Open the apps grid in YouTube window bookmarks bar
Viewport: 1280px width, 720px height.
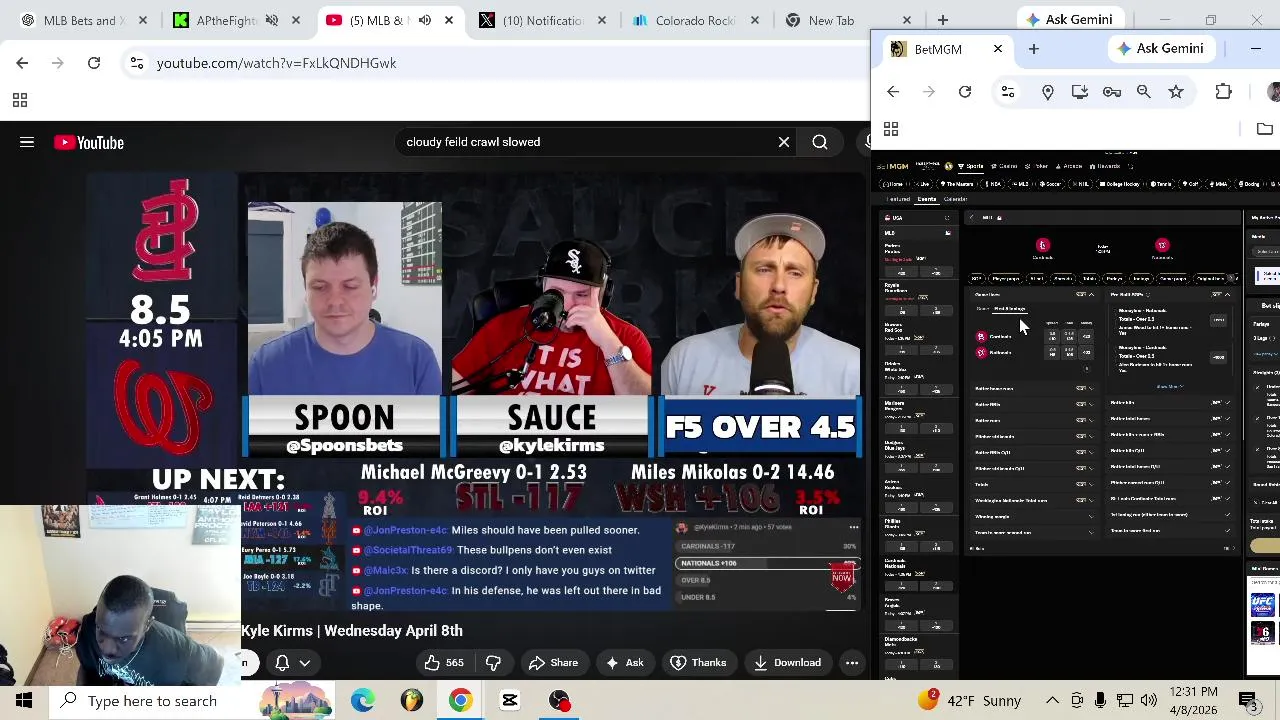click(x=19, y=100)
